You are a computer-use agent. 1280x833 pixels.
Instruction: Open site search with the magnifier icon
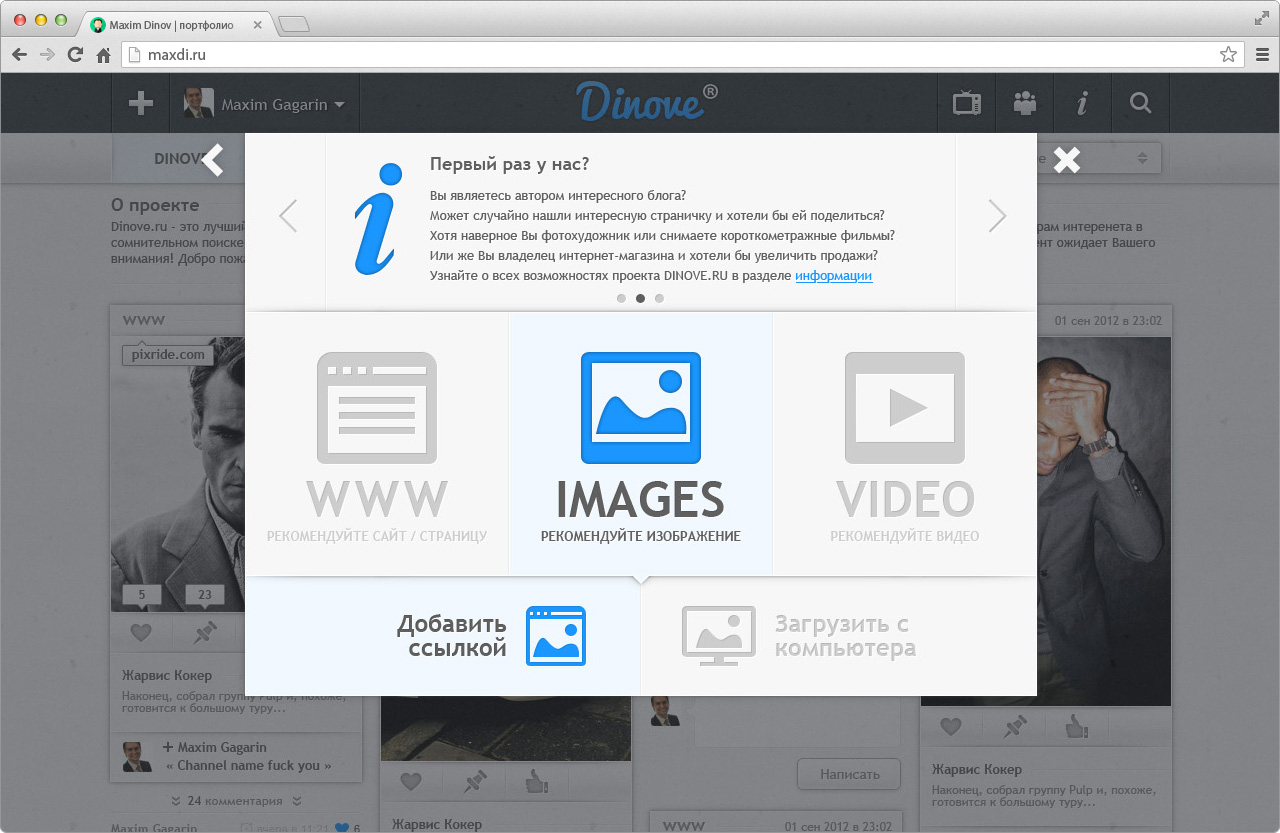1139,102
